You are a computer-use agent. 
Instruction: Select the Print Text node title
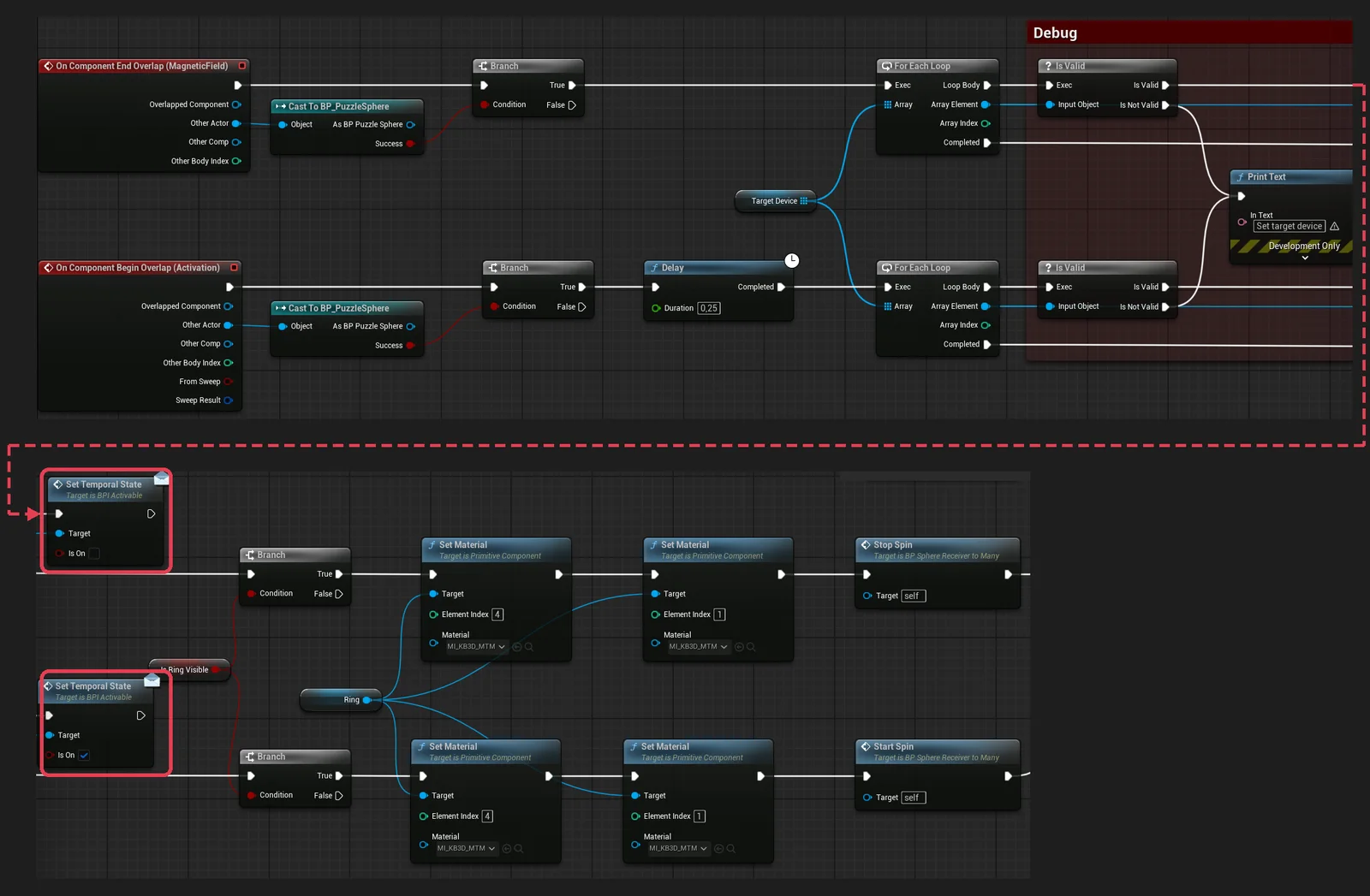pyautogui.click(x=1266, y=177)
